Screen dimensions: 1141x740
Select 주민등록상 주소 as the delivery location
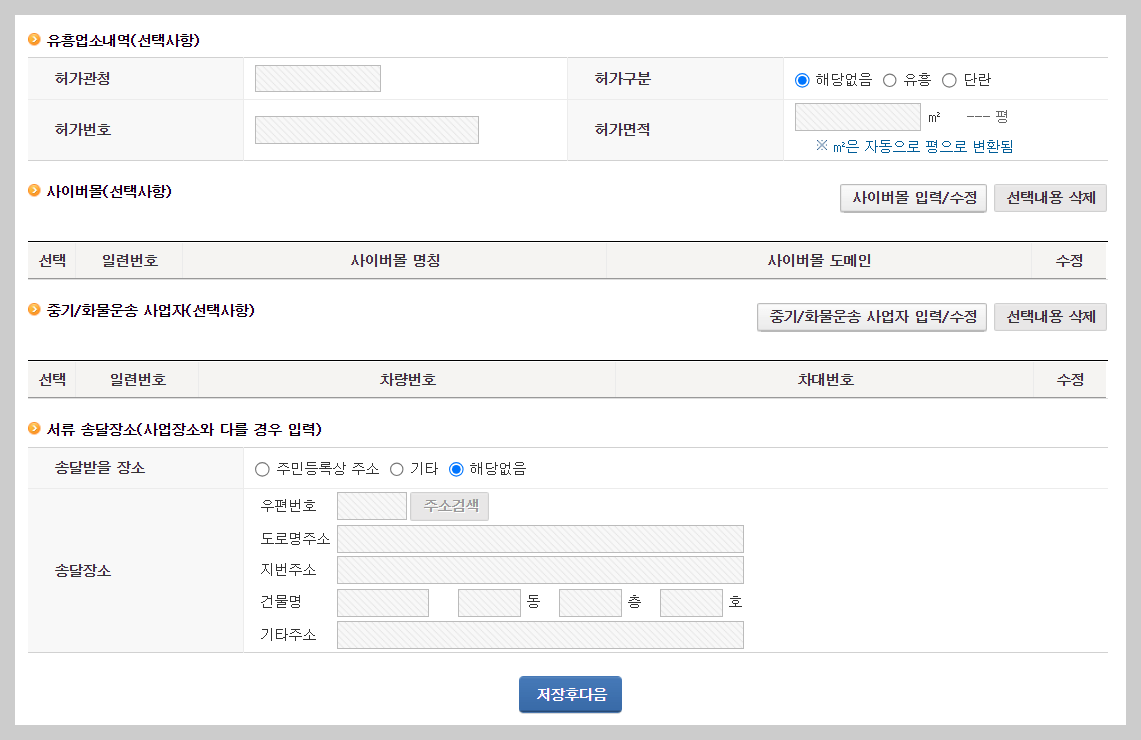coord(262,468)
